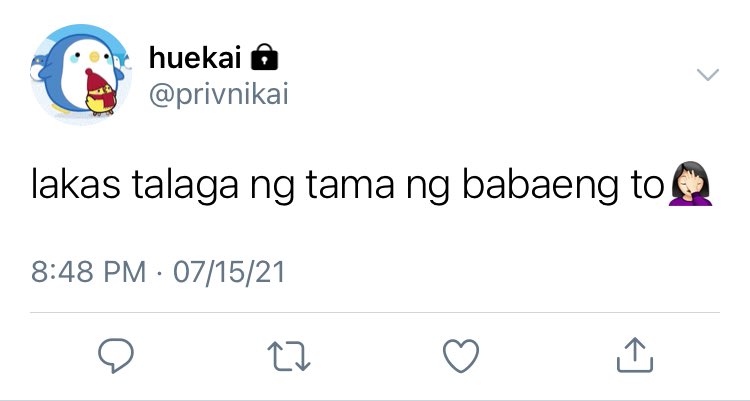Screen dimensions: 750x401
Task: Click the yellow chick wearing red hat
Action: click(100, 92)
